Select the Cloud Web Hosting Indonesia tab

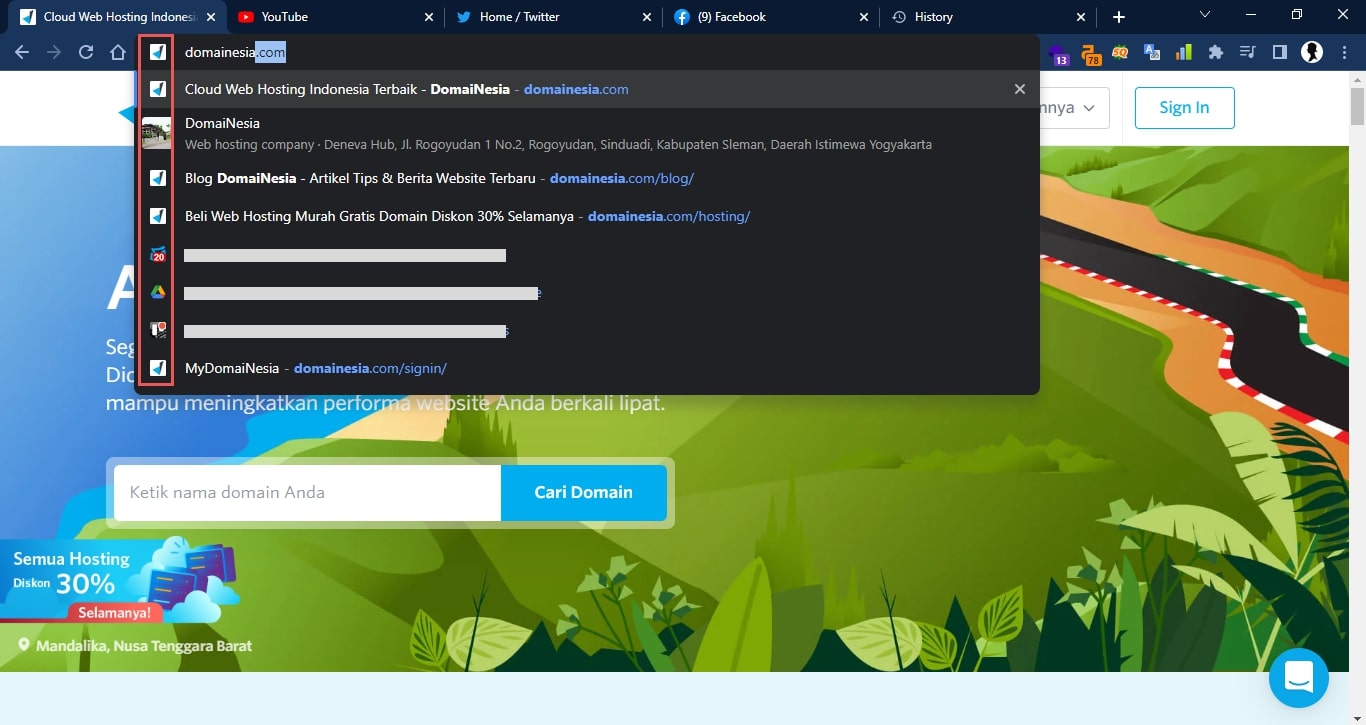[117, 17]
